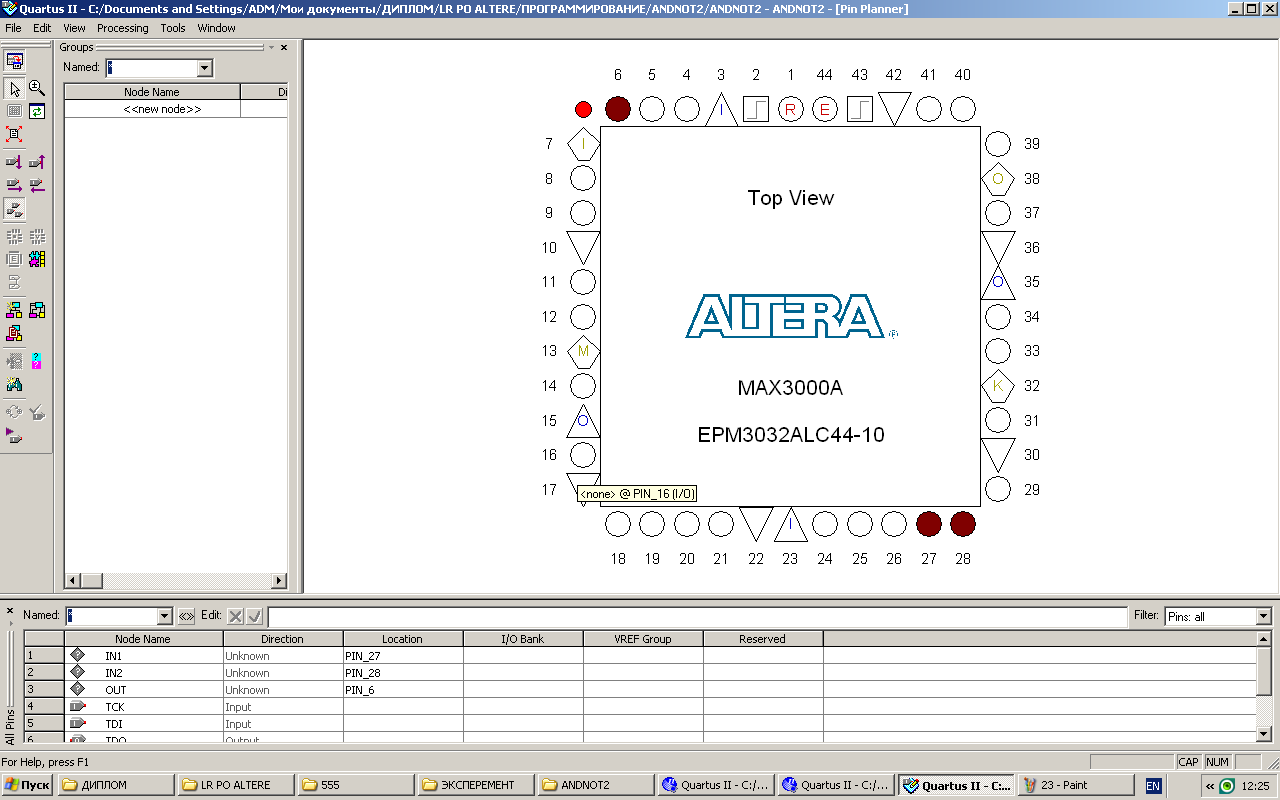The width and height of the screenshot is (1280, 800).
Task: Open the Tools menu
Action: (173, 28)
